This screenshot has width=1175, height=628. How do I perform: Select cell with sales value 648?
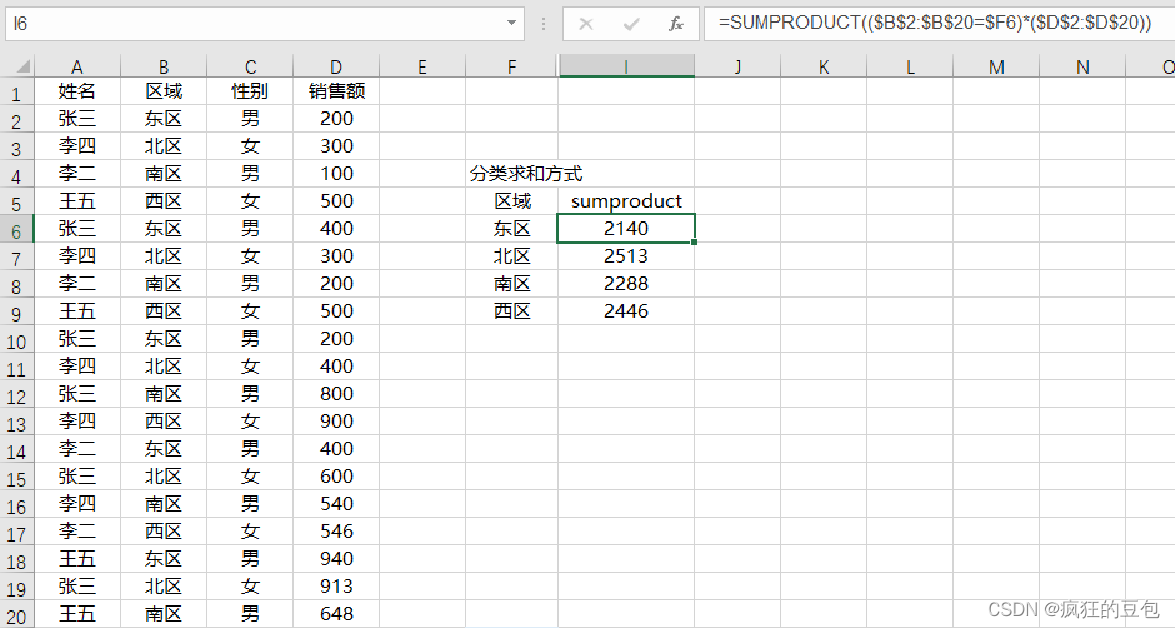pyautogui.click(x=336, y=615)
